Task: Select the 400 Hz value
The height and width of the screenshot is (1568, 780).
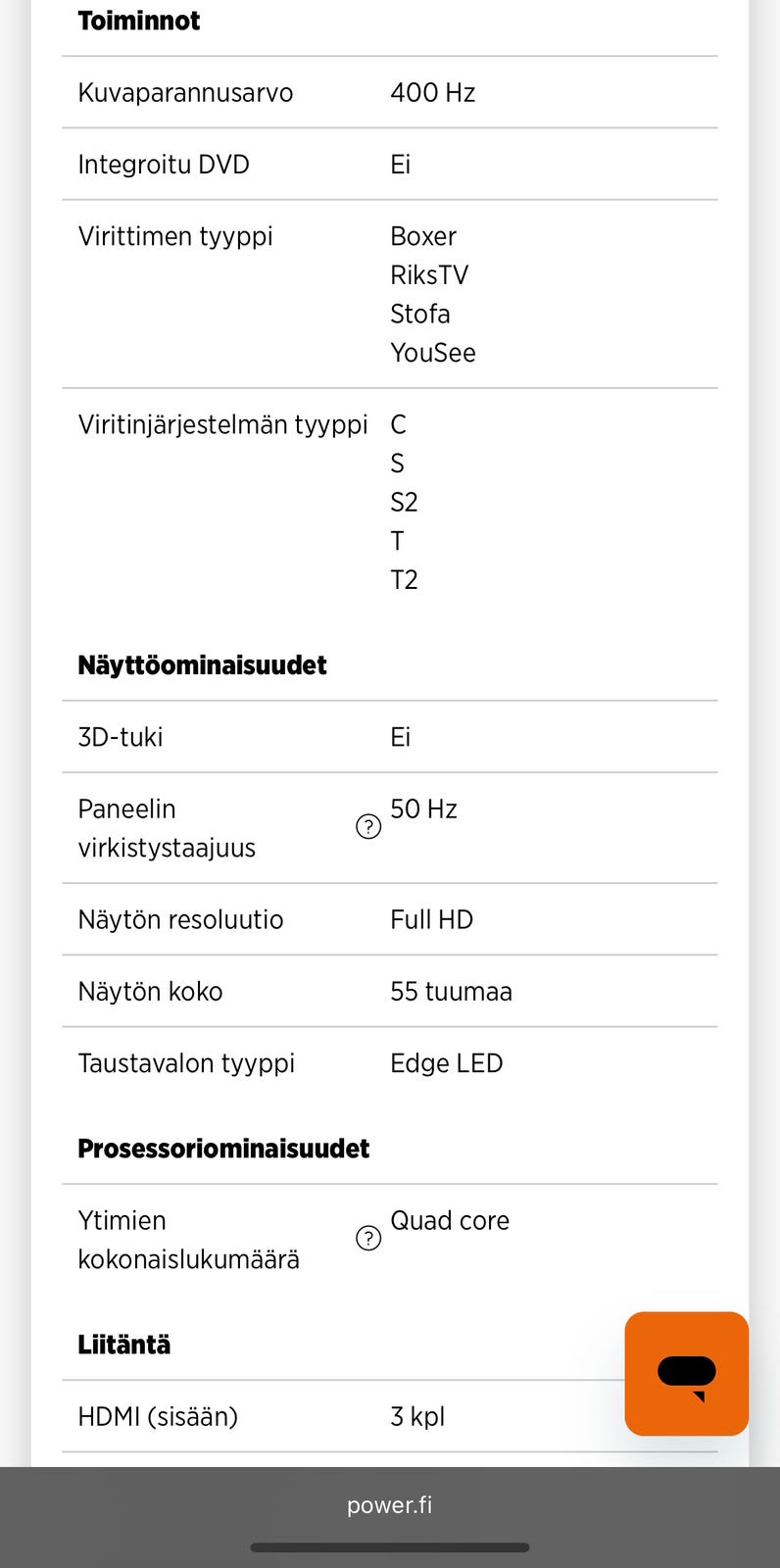Action: (x=432, y=93)
